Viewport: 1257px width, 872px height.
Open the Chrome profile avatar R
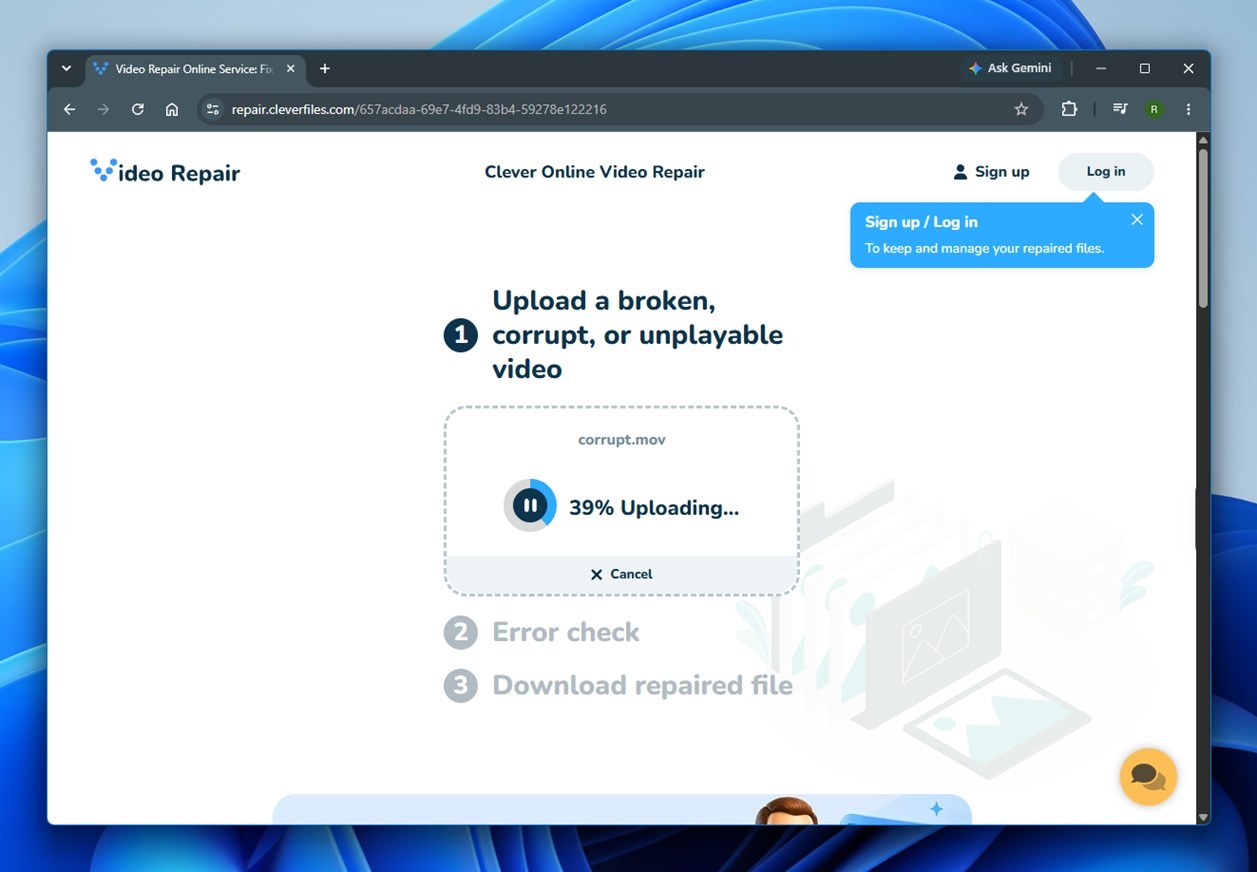(x=1154, y=109)
